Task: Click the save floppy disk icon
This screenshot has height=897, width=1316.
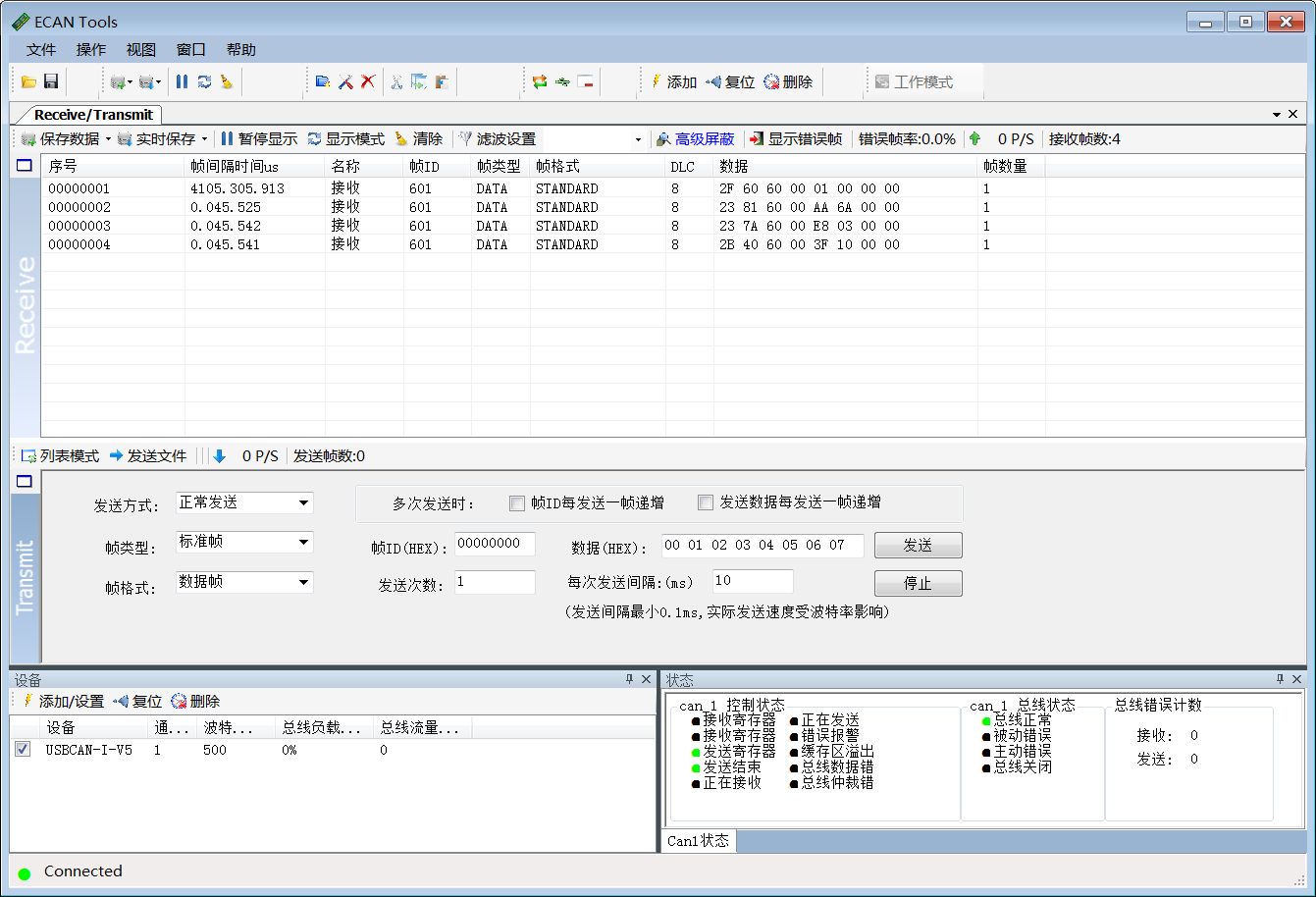Action: [51, 82]
